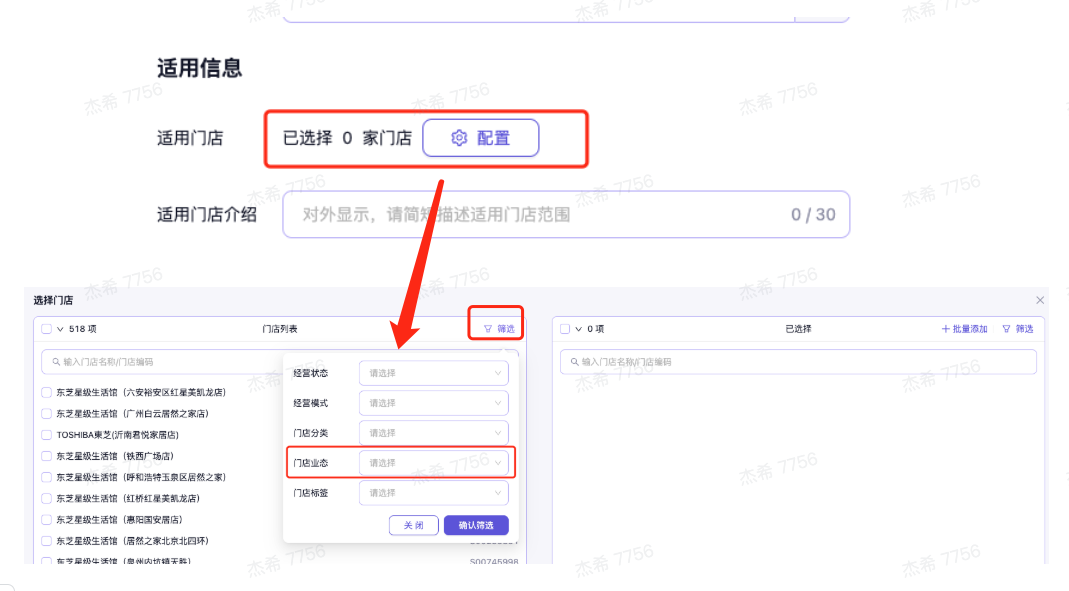Viewport: 1069px width, 591px height.
Task: Expand chevron next to 518 项
Action: click(60, 328)
